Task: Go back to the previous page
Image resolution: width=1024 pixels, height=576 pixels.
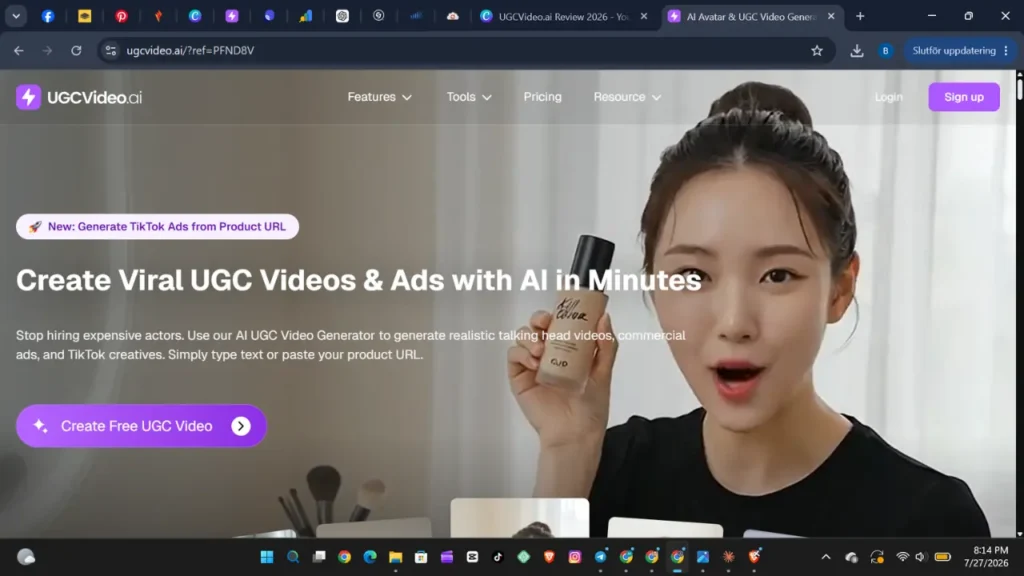Action: click(19, 50)
